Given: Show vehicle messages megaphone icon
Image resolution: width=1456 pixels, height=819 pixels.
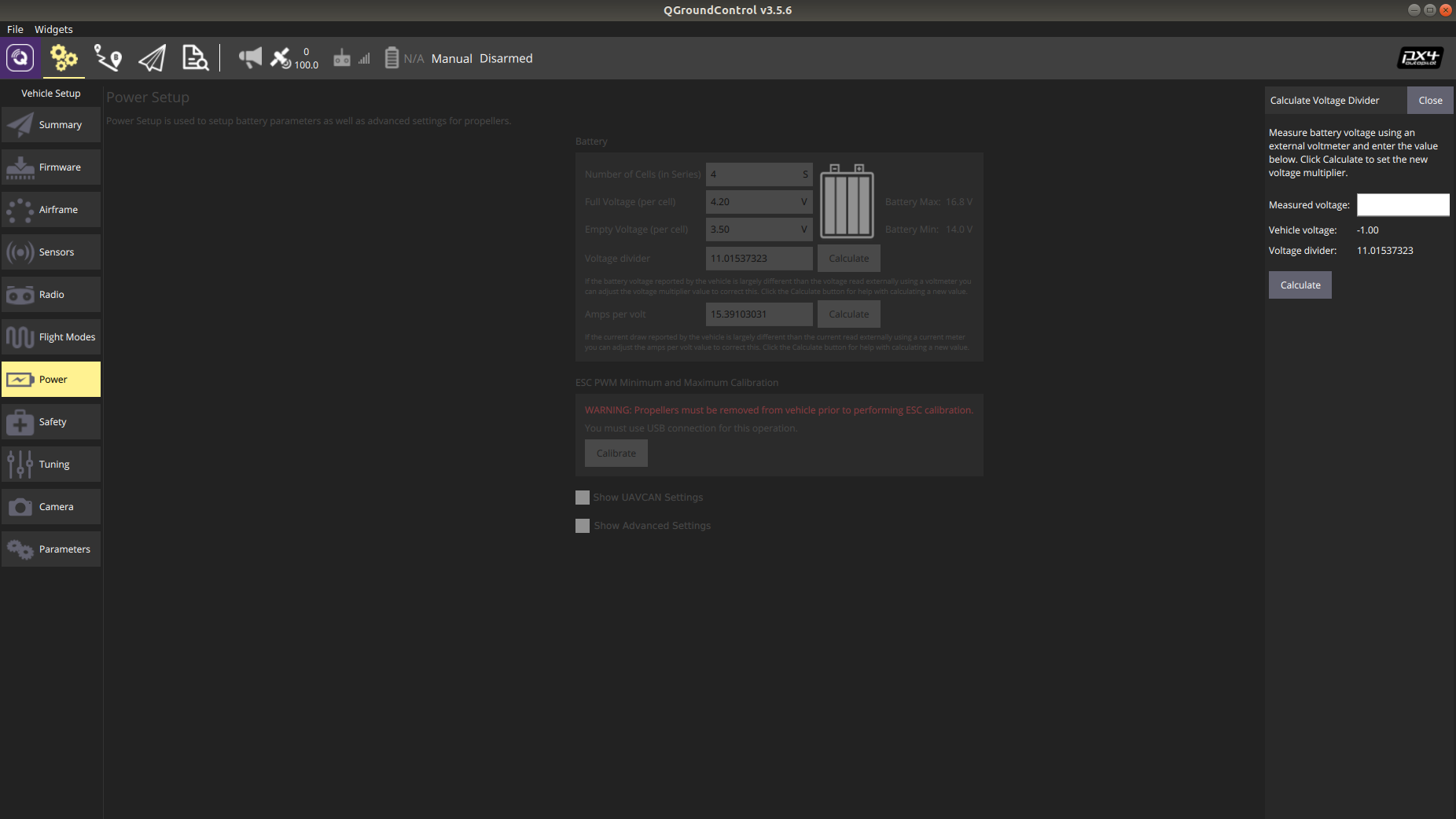Looking at the screenshot, I should 250,58.
